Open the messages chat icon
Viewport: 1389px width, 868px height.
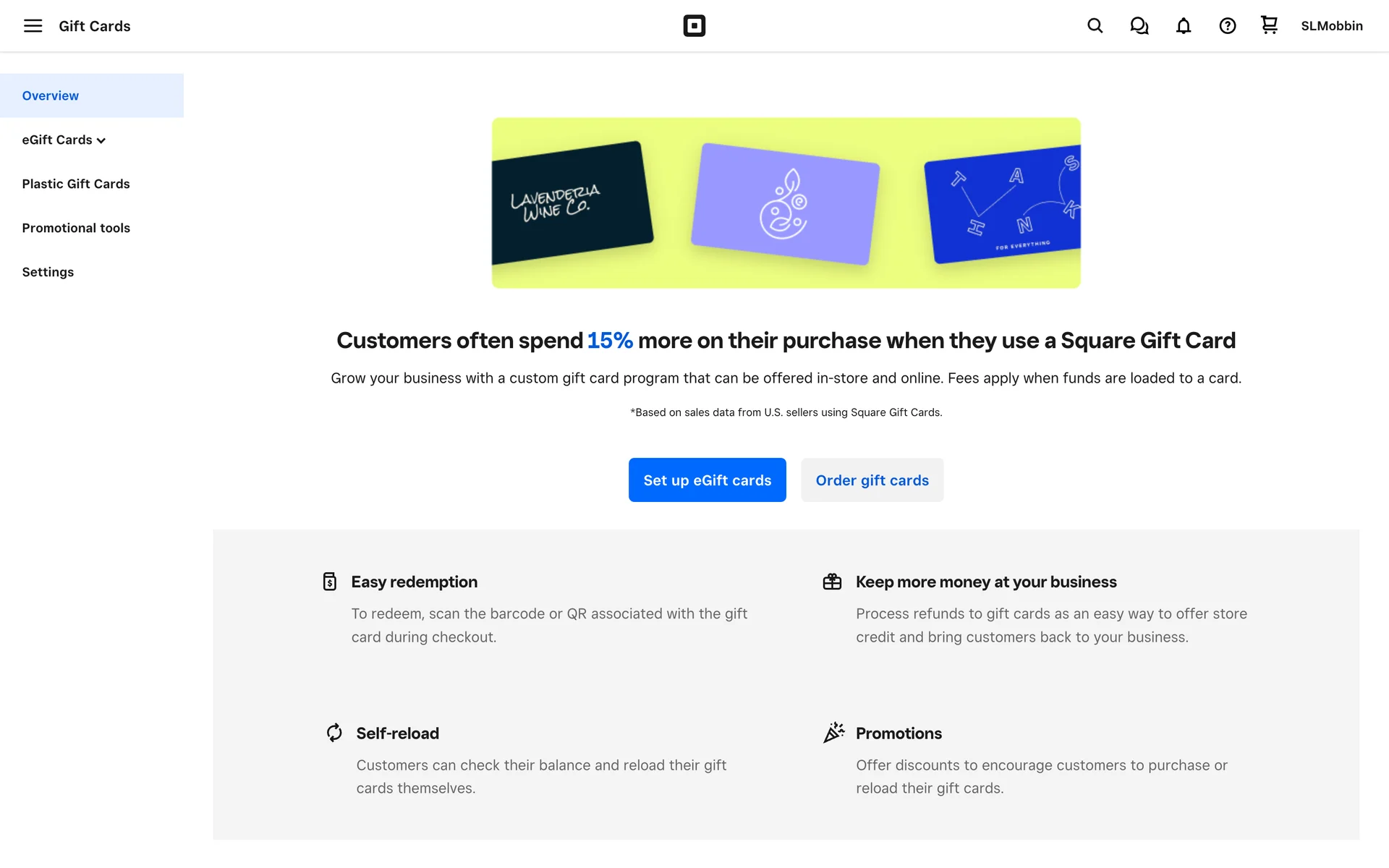(1139, 26)
